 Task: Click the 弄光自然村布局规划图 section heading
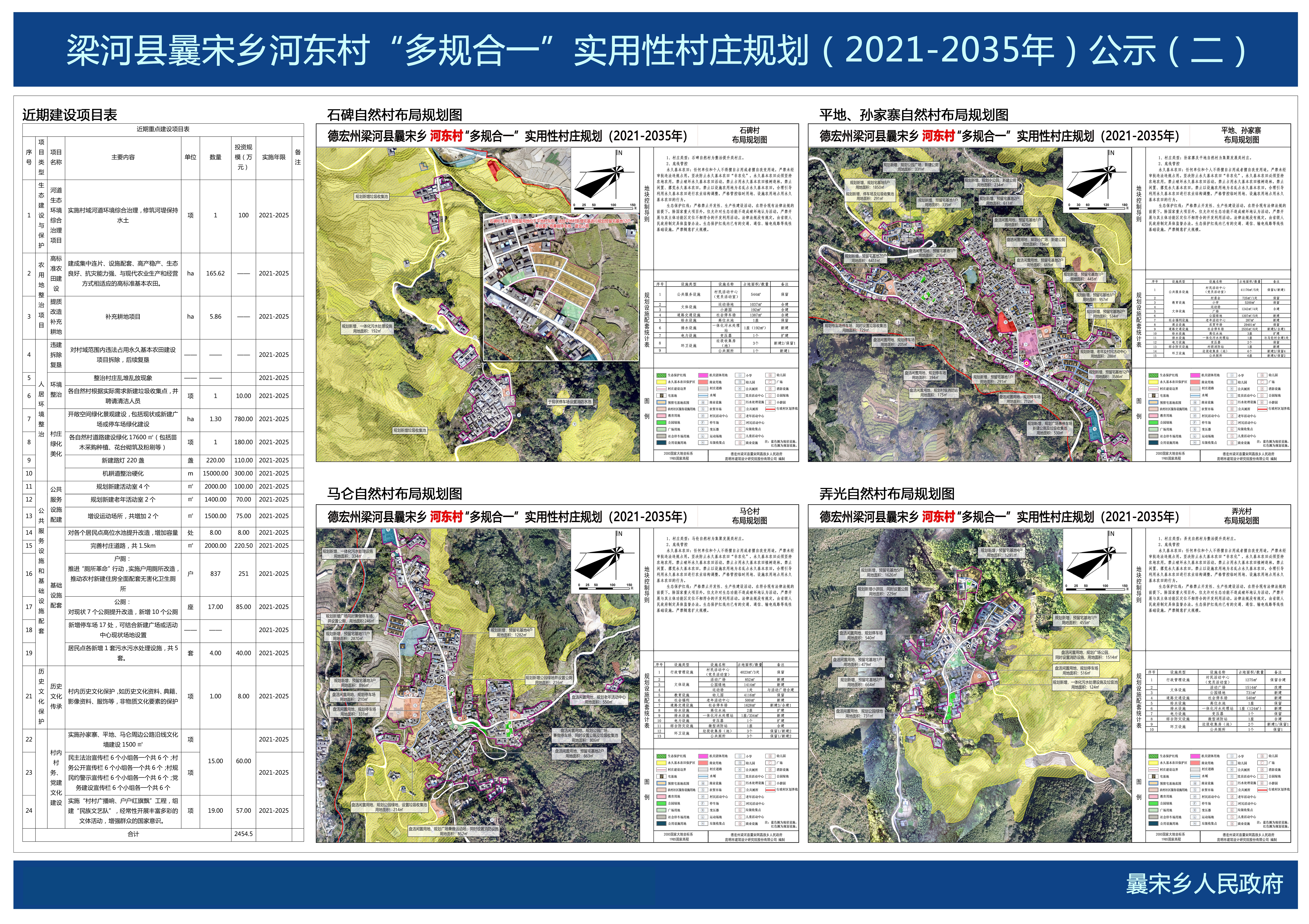click(x=887, y=494)
